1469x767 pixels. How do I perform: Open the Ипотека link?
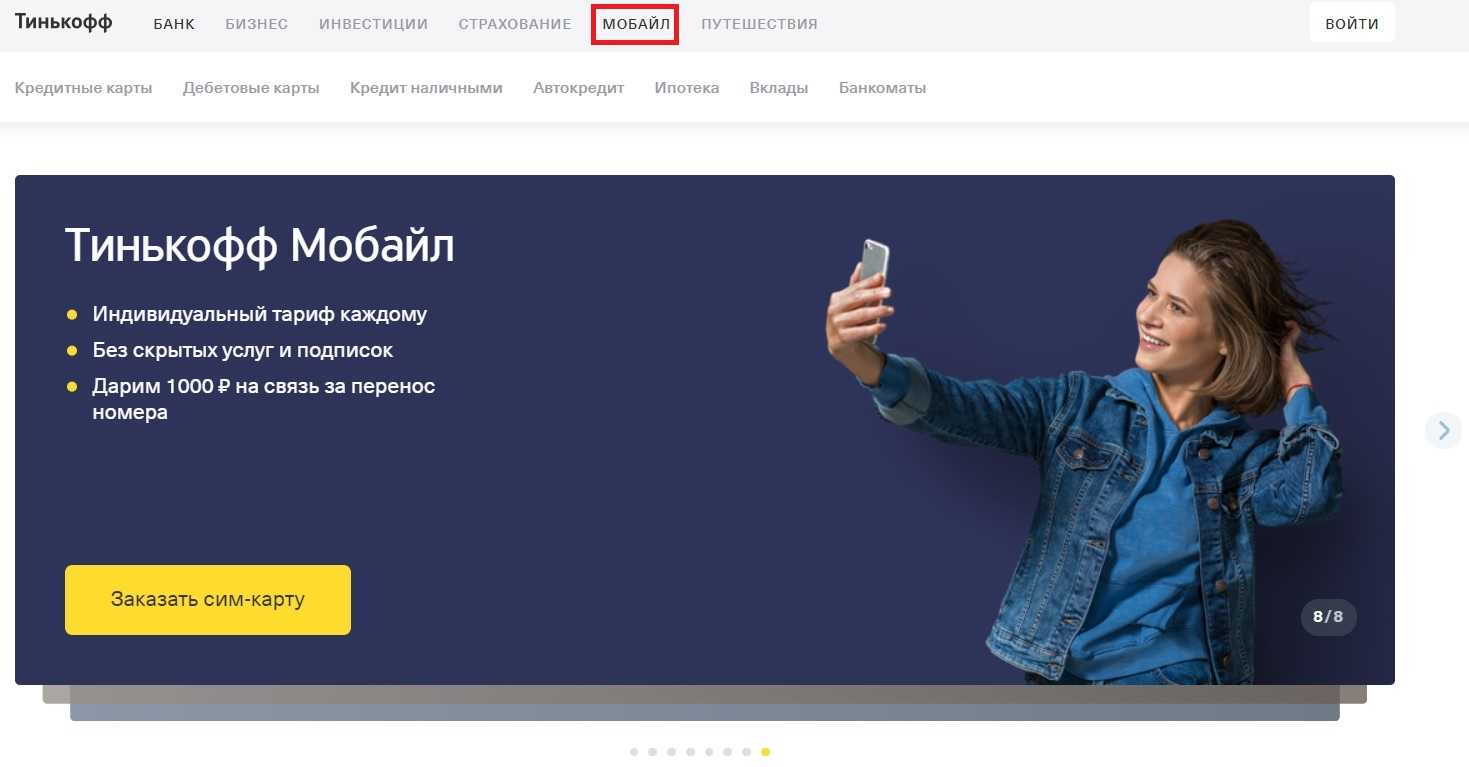pyautogui.click(x=687, y=88)
